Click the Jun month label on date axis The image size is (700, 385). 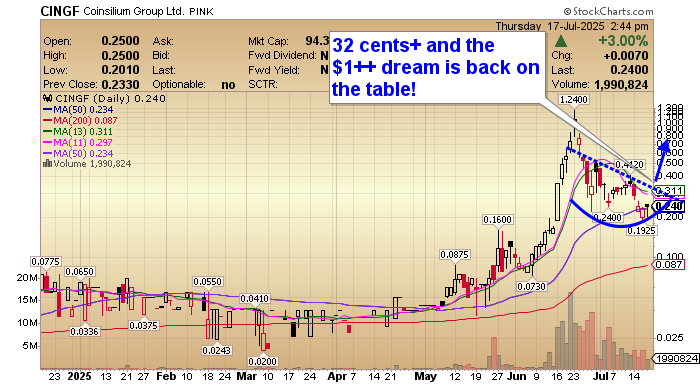click(x=517, y=377)
